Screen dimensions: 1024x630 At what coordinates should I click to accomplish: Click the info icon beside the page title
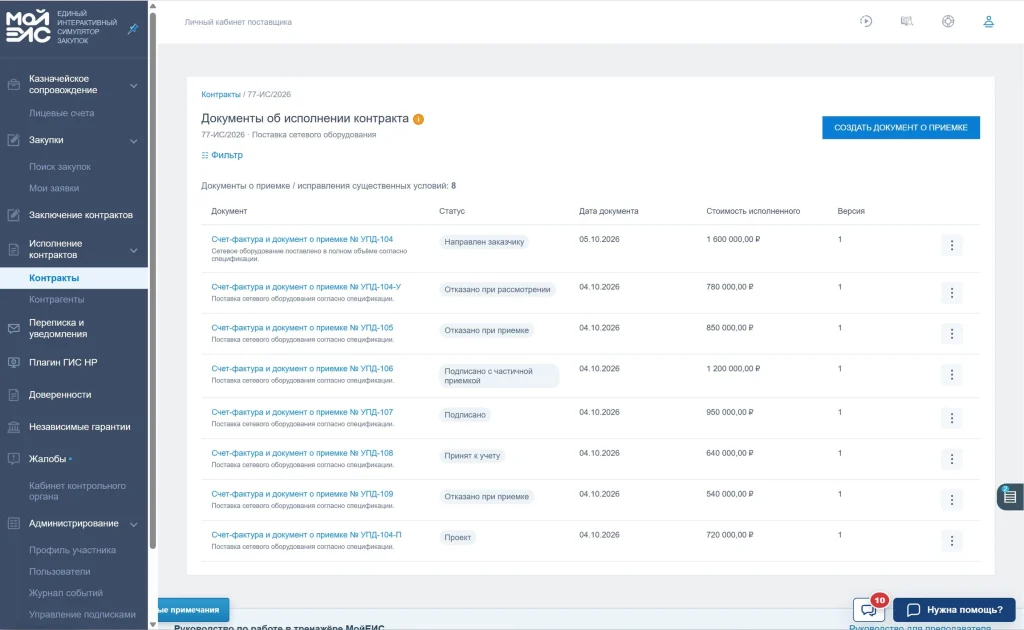419,119
